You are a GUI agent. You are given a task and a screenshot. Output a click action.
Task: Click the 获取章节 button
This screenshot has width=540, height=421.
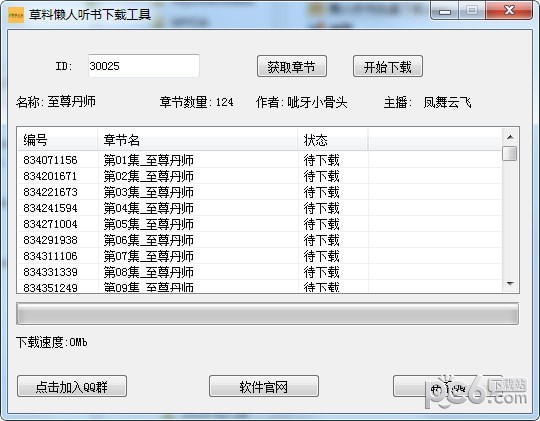(292, 66)
